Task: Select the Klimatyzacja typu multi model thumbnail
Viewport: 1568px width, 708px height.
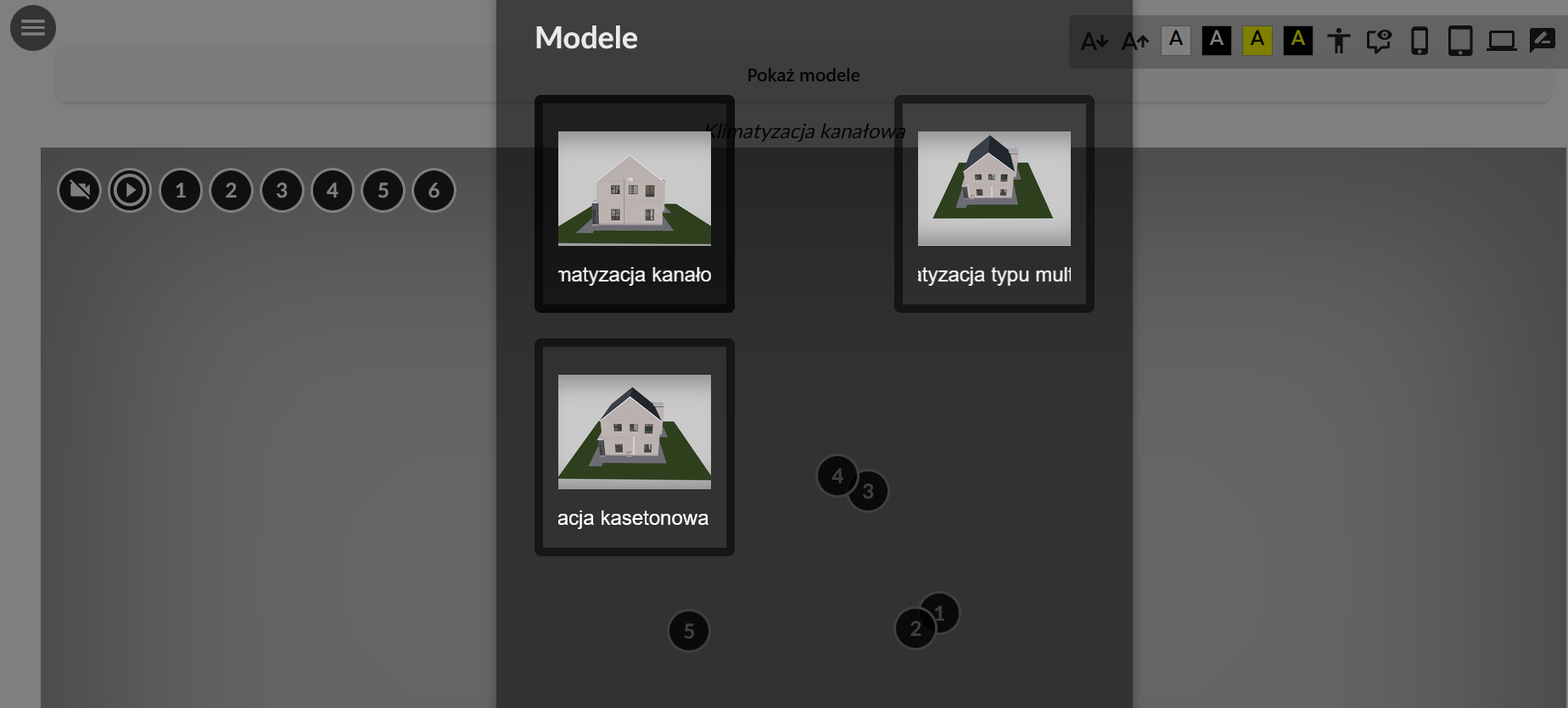Action: pos(994,203)
